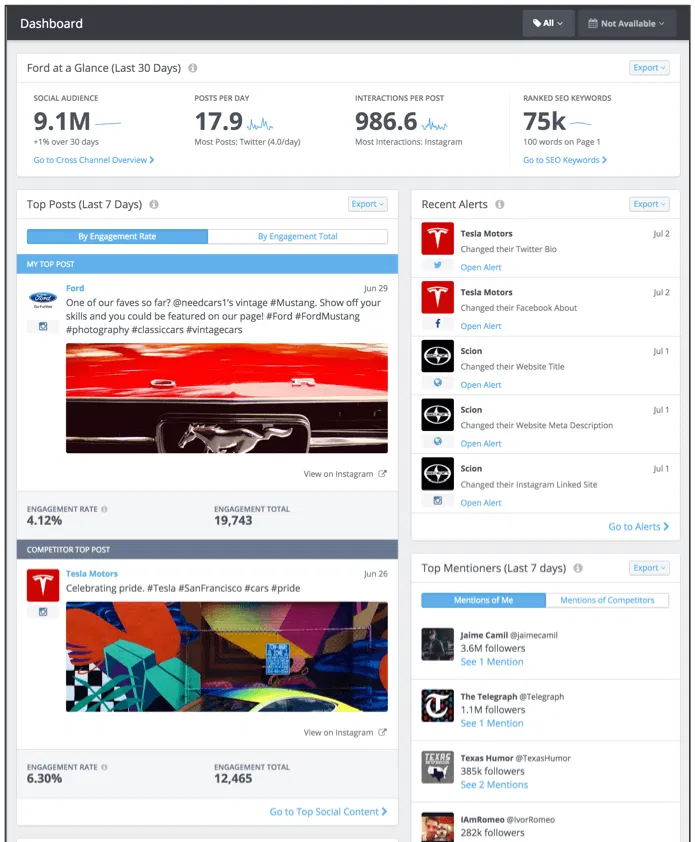
Task: Open the Export menu in Top Posts
Action: pyautogui.click(x=367, y=204)
